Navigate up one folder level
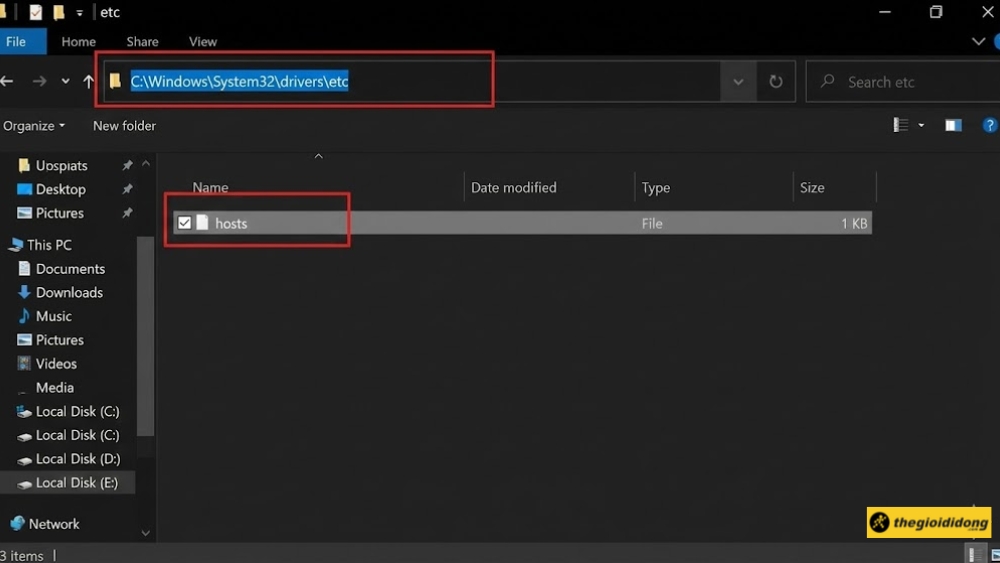This screenshot has height=563, width=1000. 88,81
